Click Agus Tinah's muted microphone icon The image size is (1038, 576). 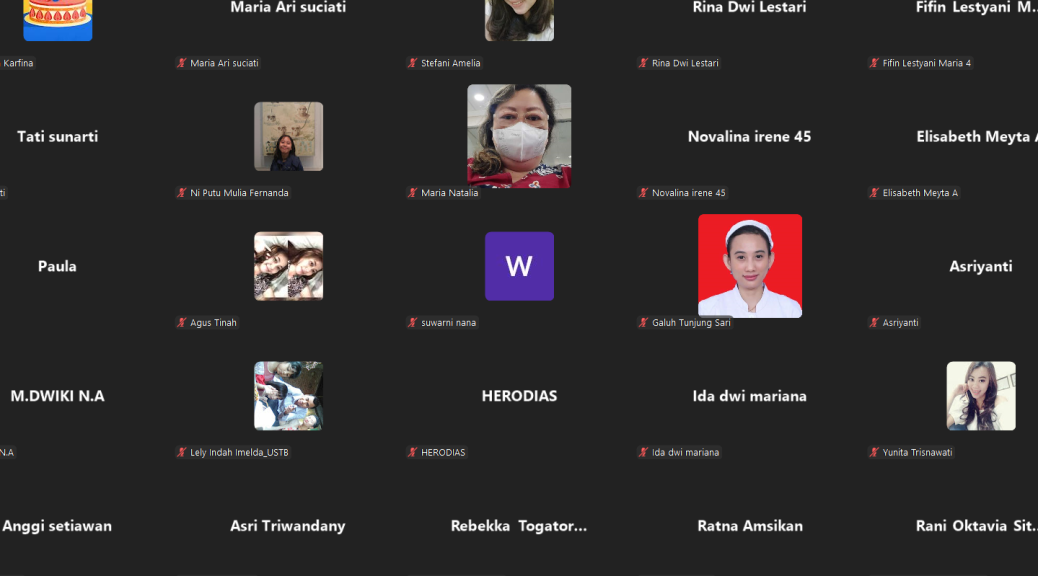(182, 323)
